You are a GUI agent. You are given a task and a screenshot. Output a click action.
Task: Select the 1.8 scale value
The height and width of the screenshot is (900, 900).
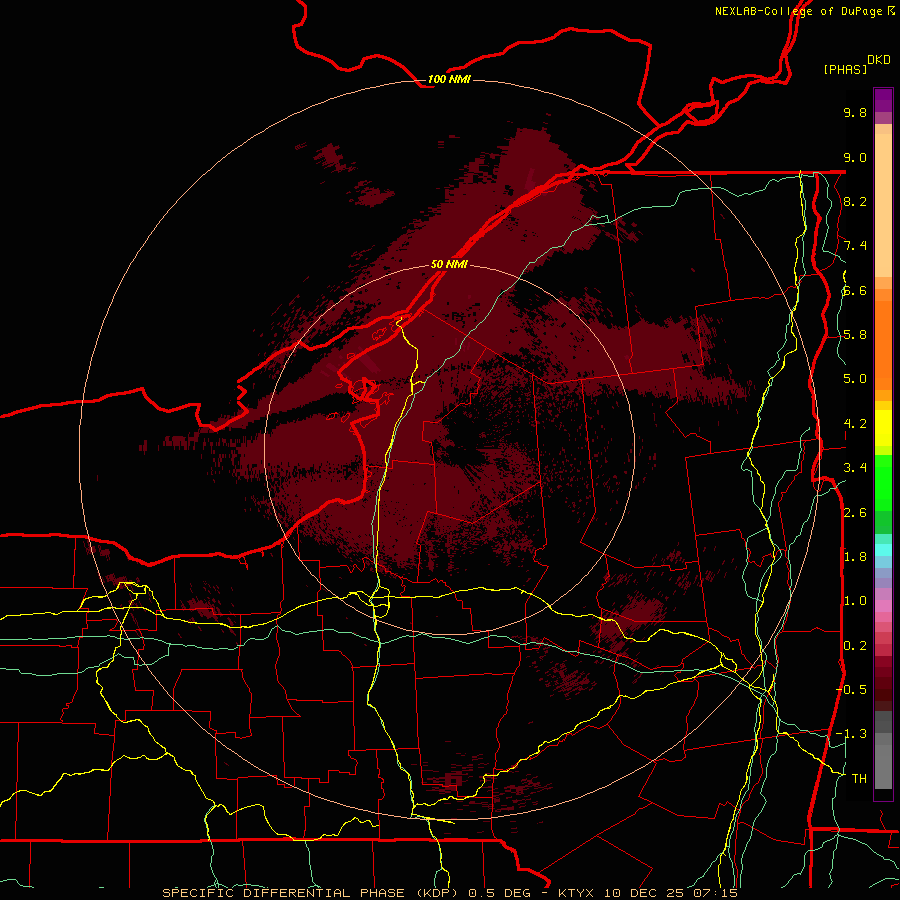[855, 557]
